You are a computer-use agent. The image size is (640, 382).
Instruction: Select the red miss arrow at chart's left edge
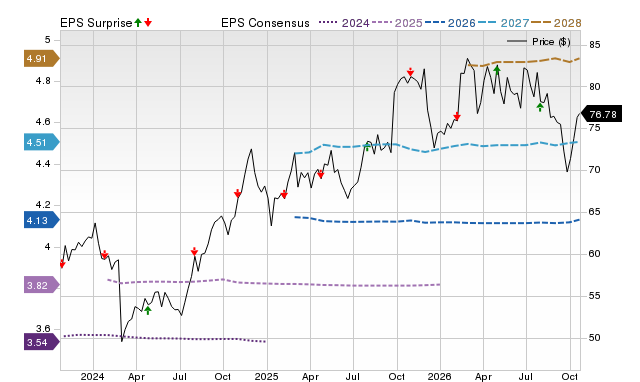tap(62, 264)
